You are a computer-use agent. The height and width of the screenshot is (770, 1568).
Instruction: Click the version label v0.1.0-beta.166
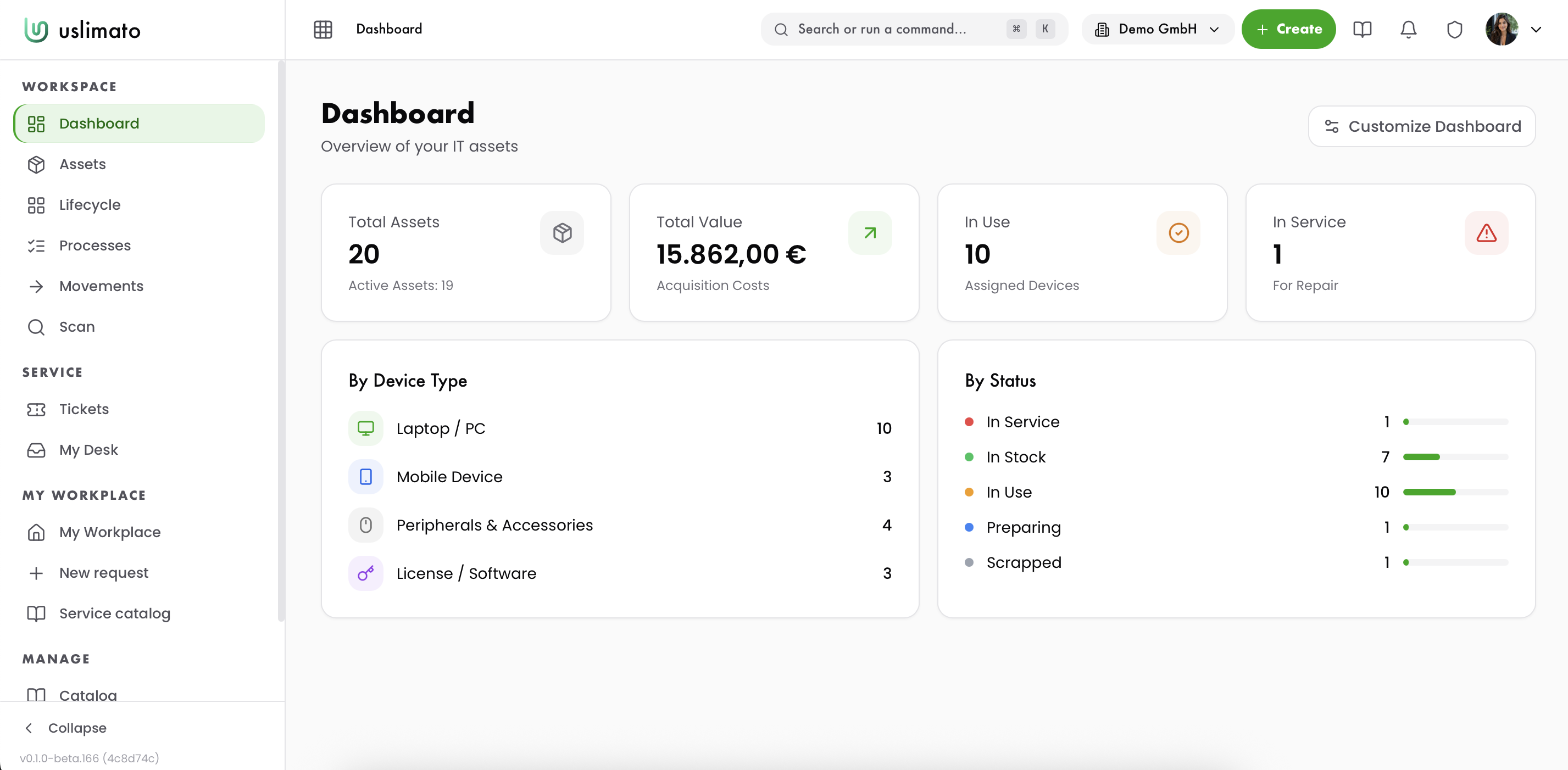pyautogui.click(x=90, y=758)
